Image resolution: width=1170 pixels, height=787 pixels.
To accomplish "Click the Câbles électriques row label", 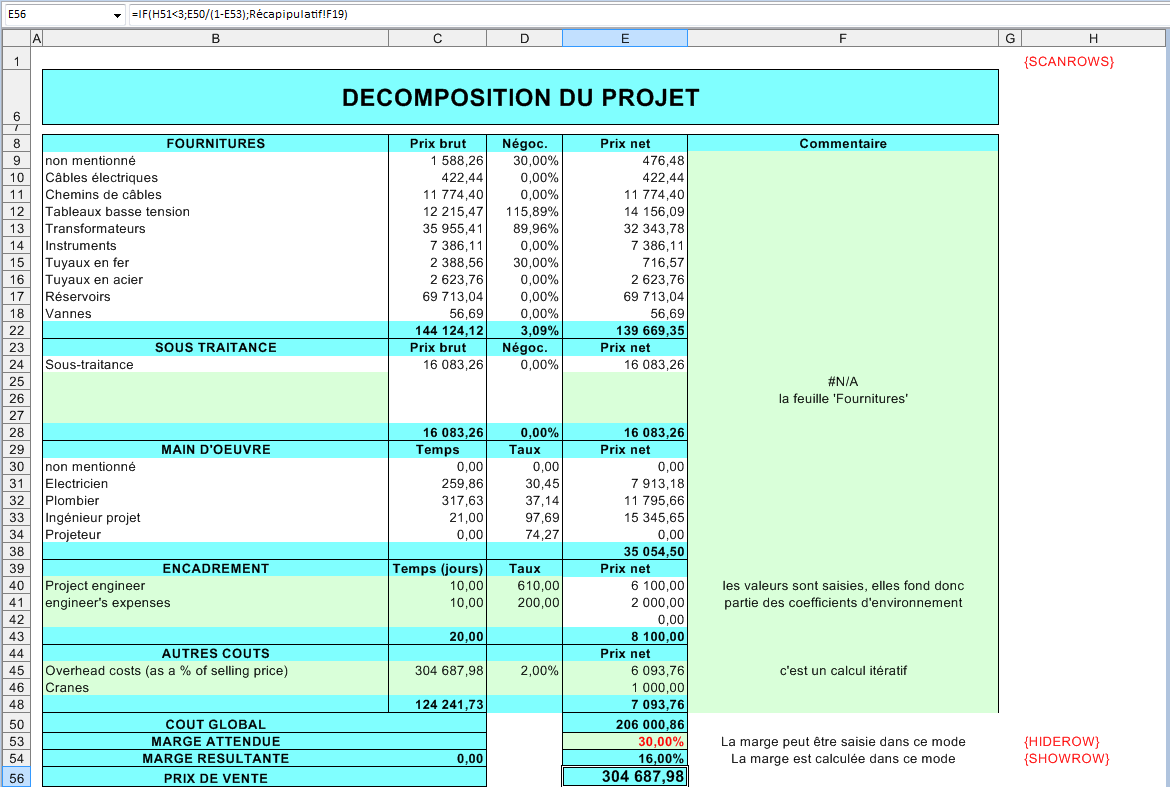I will (x=101, y=178).
